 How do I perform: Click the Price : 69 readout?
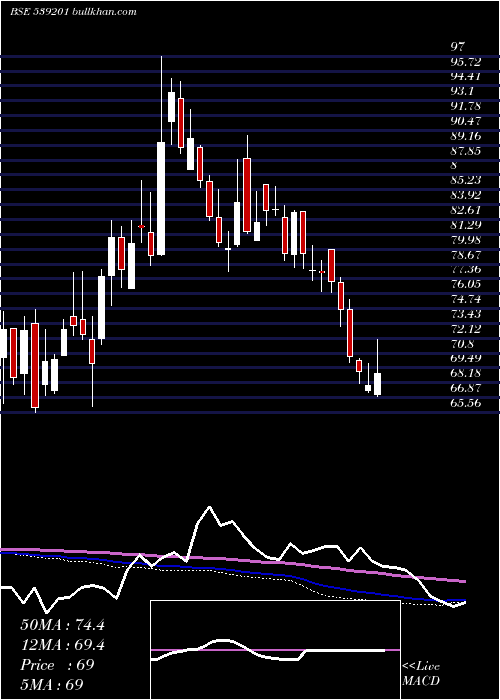[x=57, y=665]
